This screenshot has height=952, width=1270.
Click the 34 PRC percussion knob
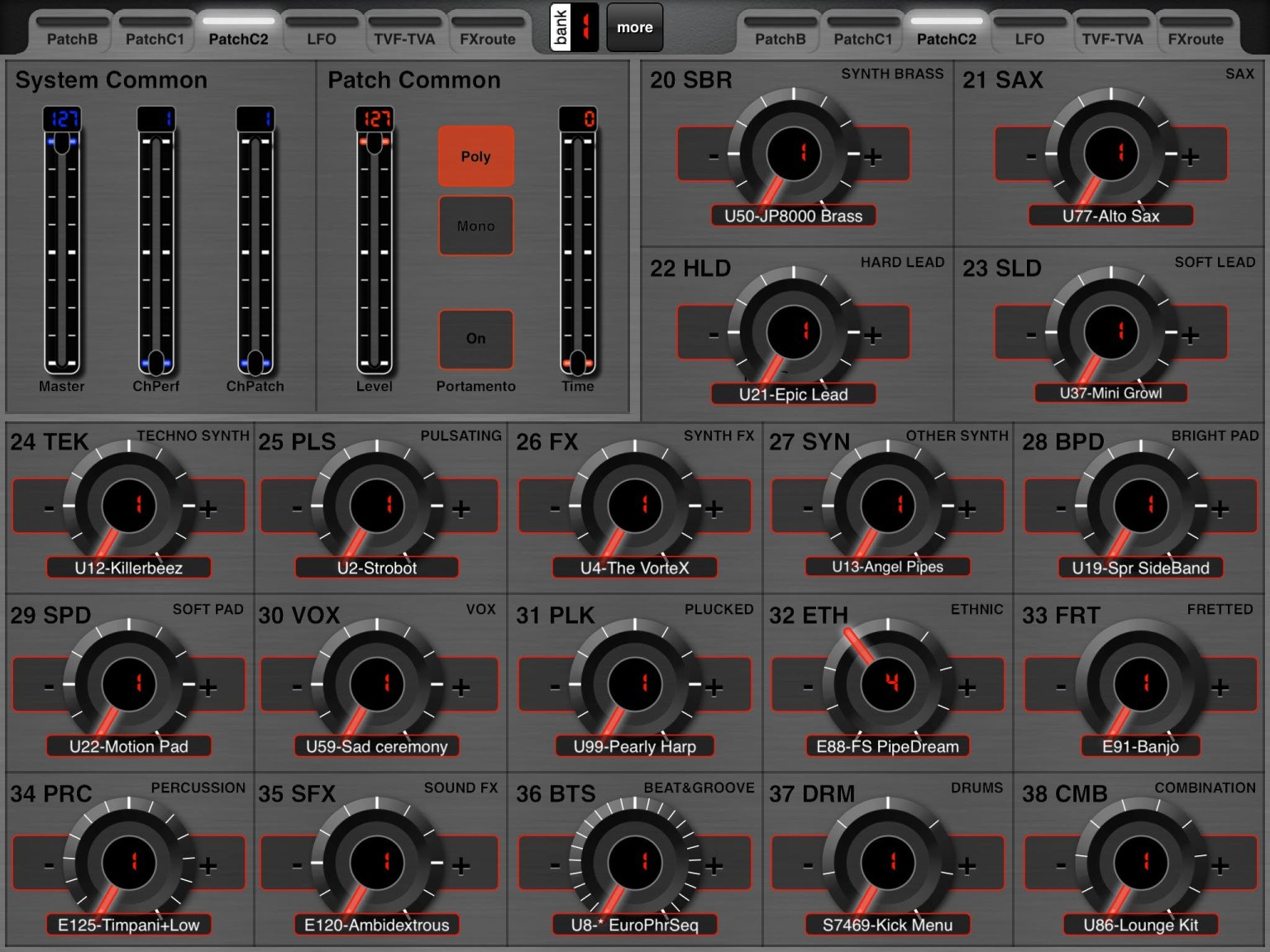tap(129, 861)
